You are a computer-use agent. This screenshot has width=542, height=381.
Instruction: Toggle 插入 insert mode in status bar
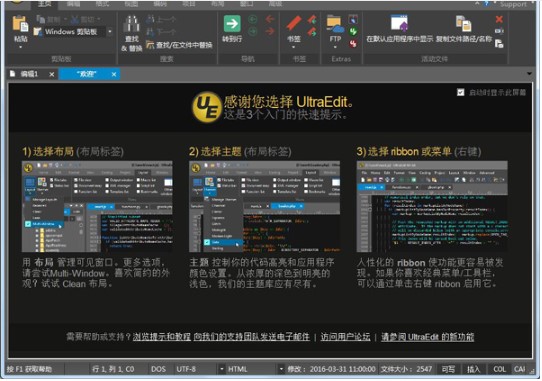click(x=473, y=369)
